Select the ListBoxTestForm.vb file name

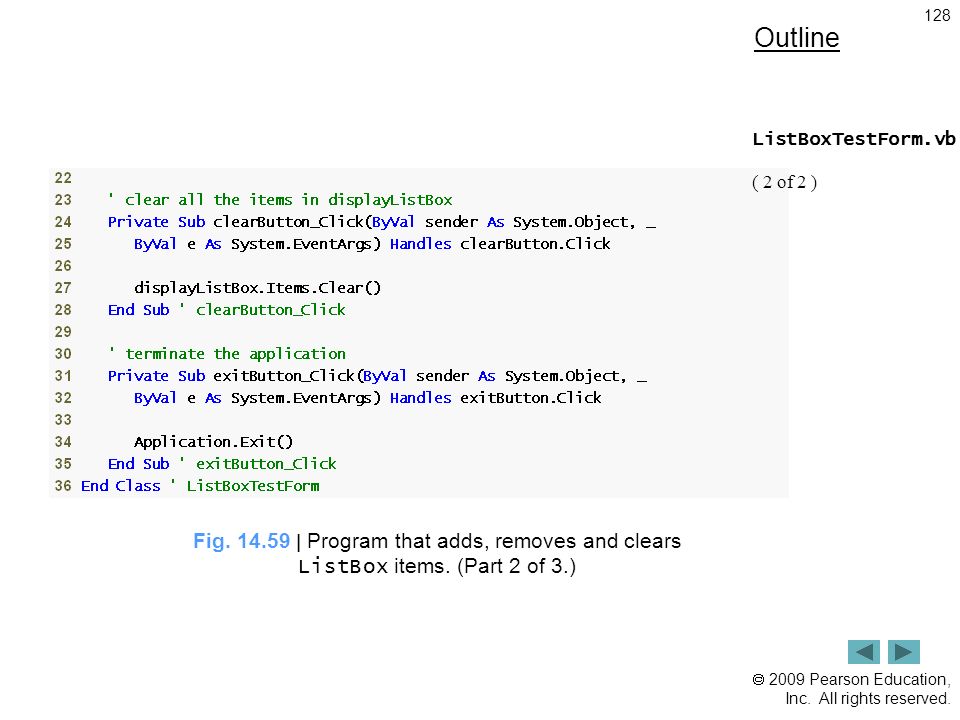click(x=853, y=139)
